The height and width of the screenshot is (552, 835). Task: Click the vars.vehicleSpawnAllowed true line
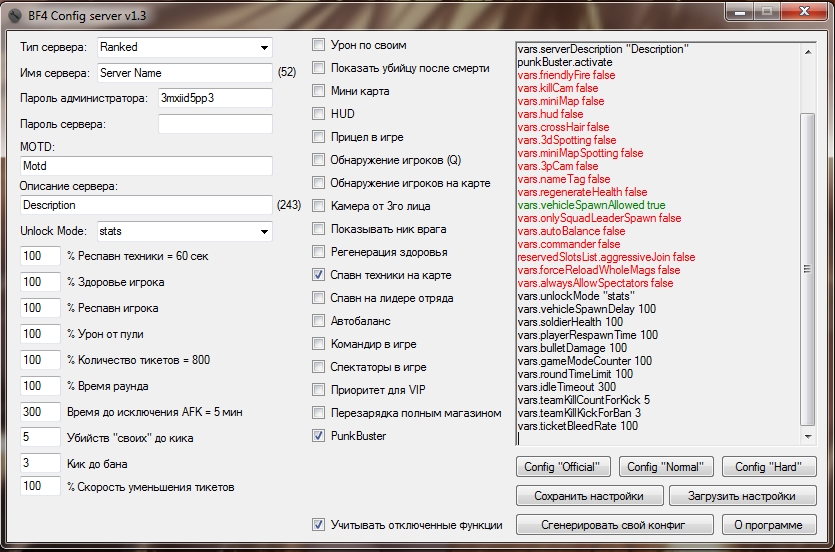coord(591,205)
